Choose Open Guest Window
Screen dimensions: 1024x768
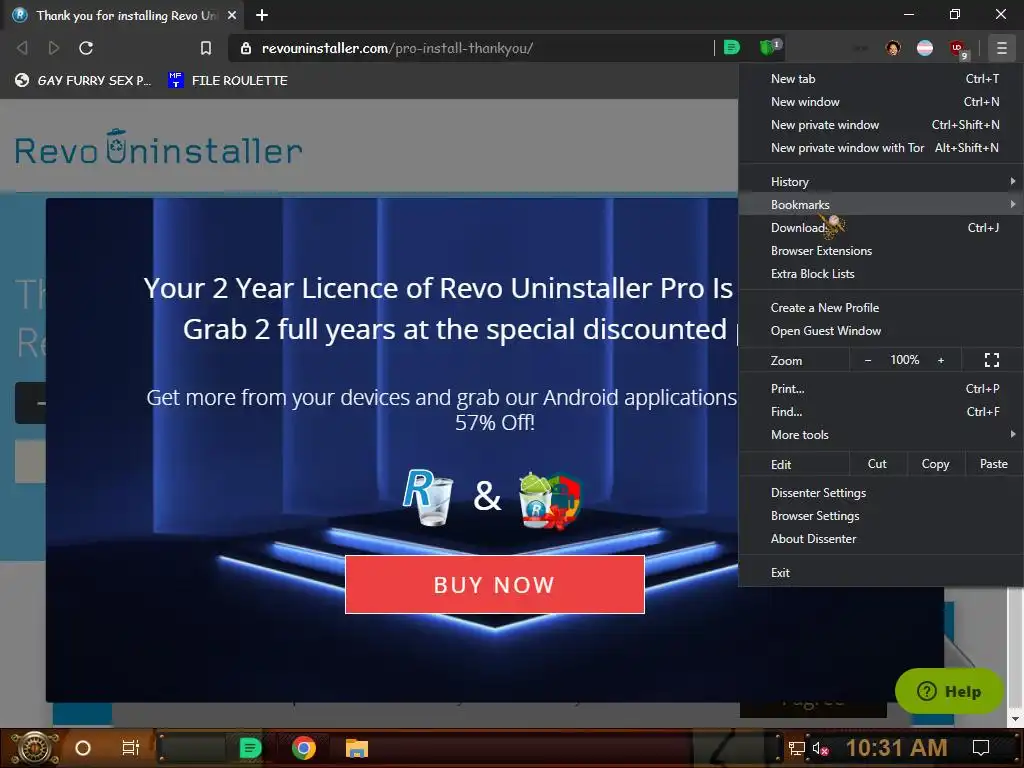click(880, 330)
